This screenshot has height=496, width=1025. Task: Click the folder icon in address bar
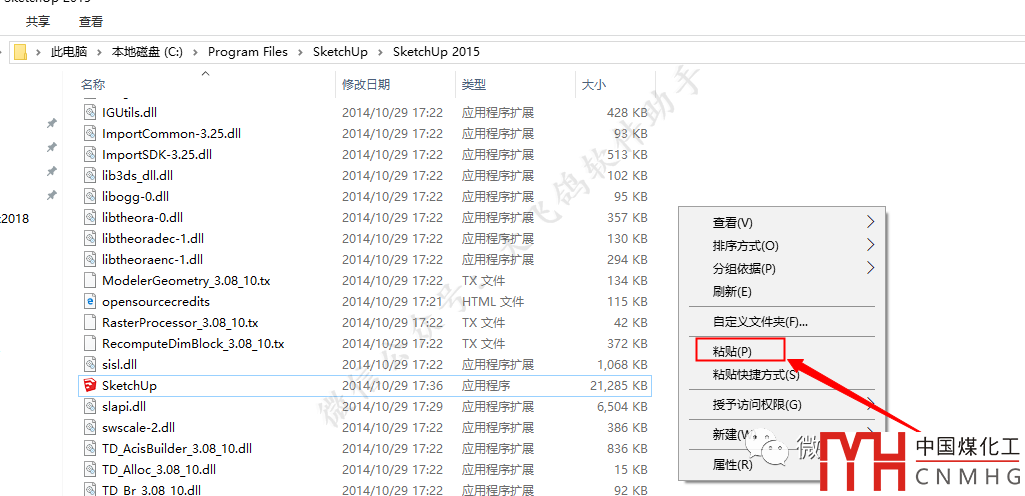pos(20,52)
